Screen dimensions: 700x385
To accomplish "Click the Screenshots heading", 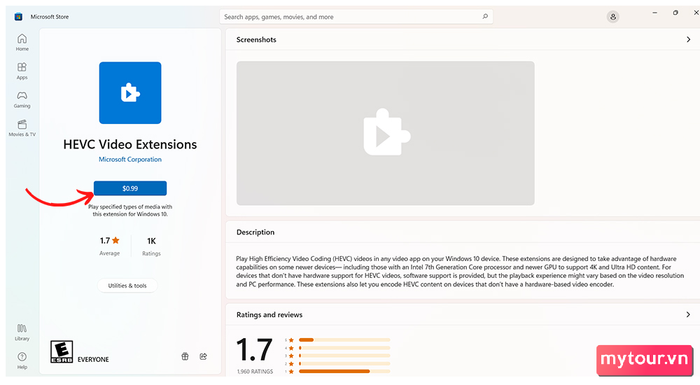I will click(256, 40).
